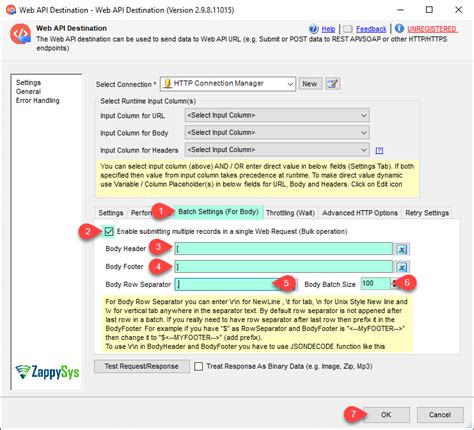Click the UNREGISTERED link
Screen dimensions: 474x430
coord(432,29)
